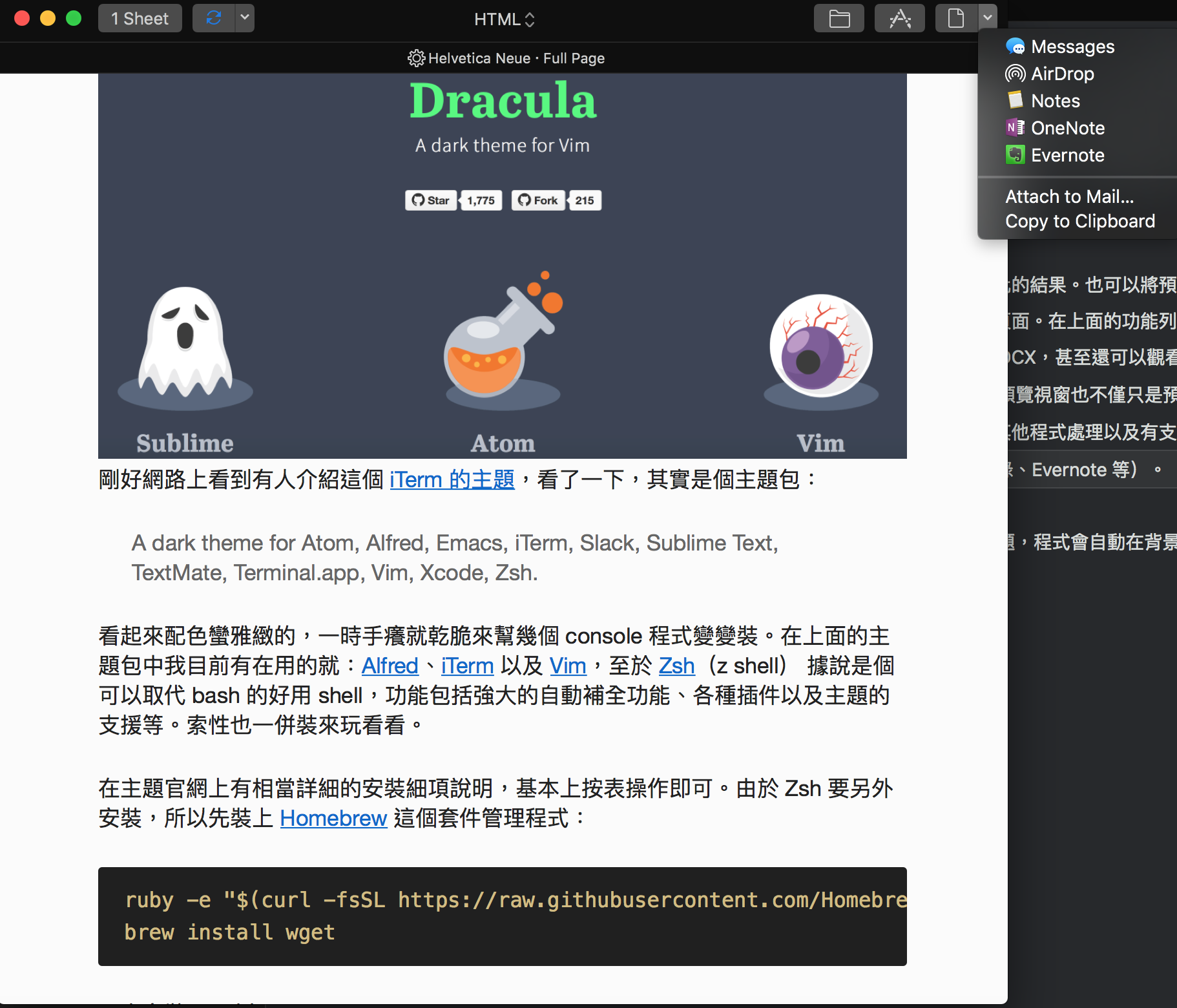Collapse the export share dropdown arrow
Screen dimensions: 1177x1008
click(x=987, y=18)
